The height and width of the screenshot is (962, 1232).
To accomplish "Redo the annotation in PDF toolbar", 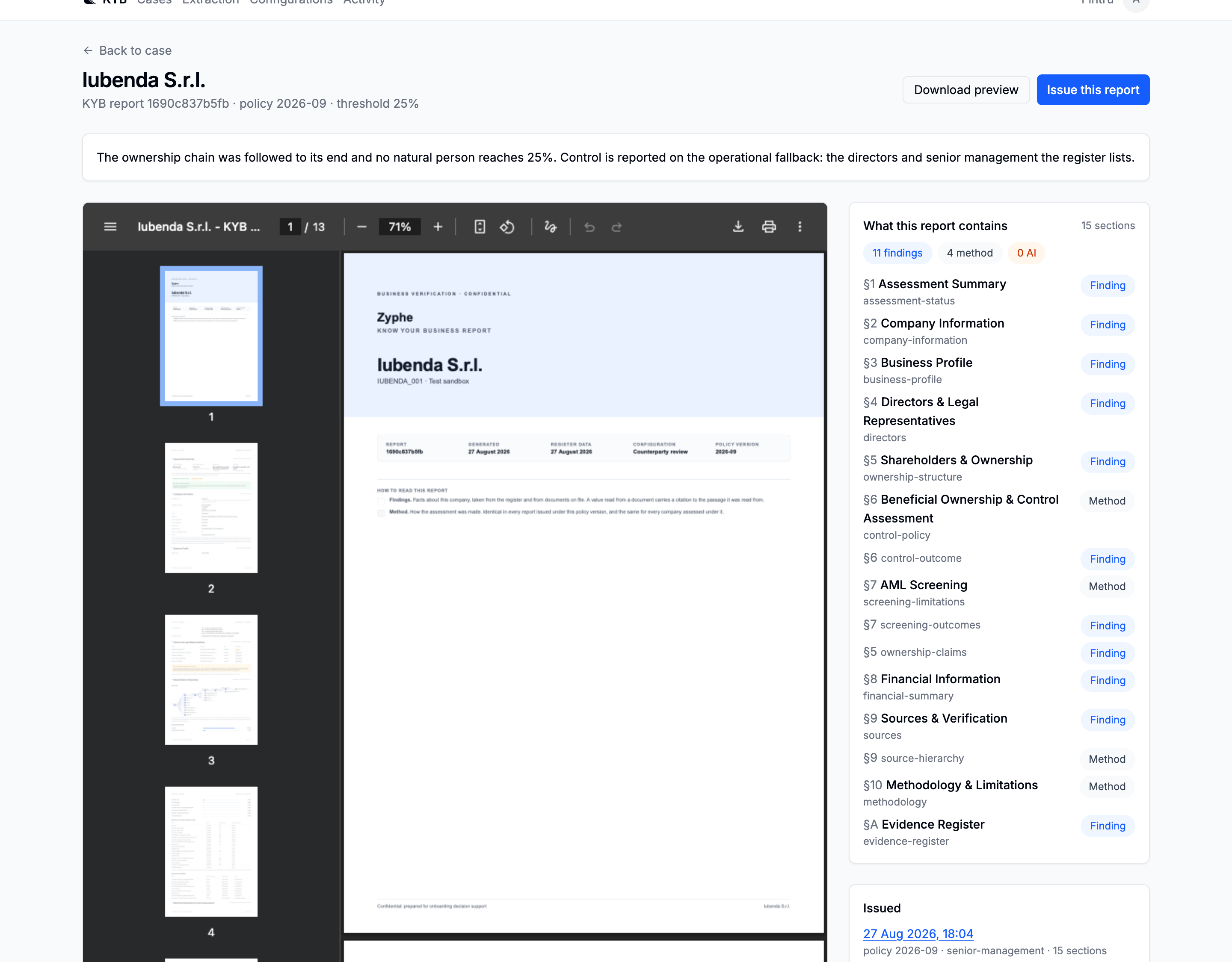I will [x=616, y=227].
